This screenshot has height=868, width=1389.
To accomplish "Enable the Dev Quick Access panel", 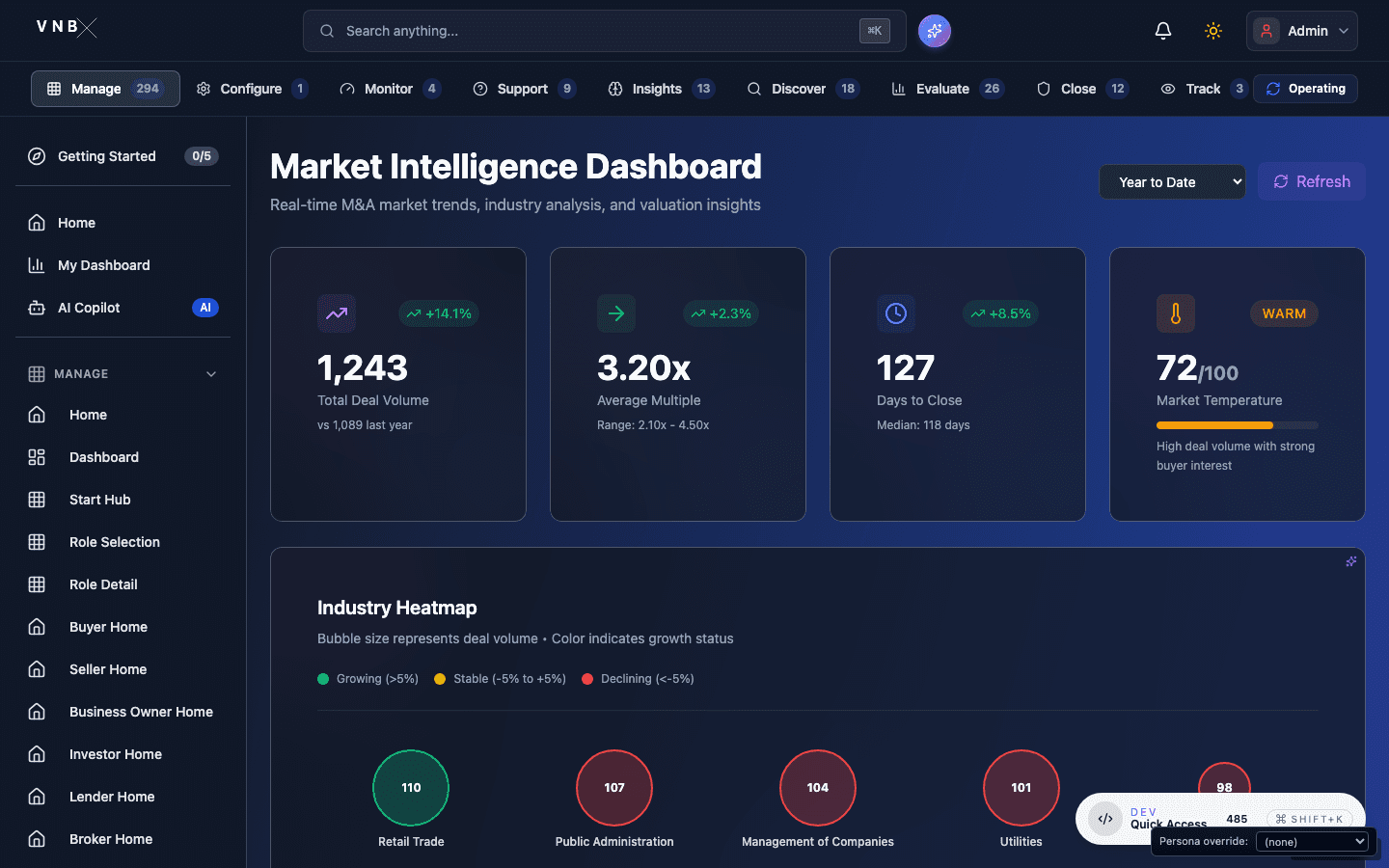I will [1104, 818].
